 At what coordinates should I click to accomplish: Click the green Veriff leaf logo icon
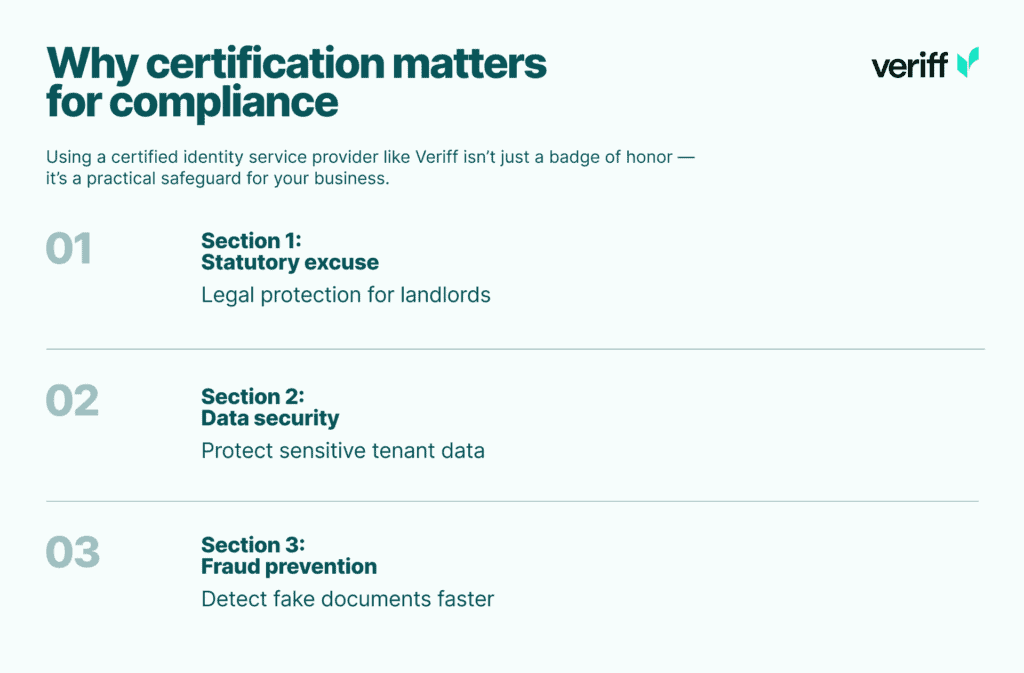point(967,63)
